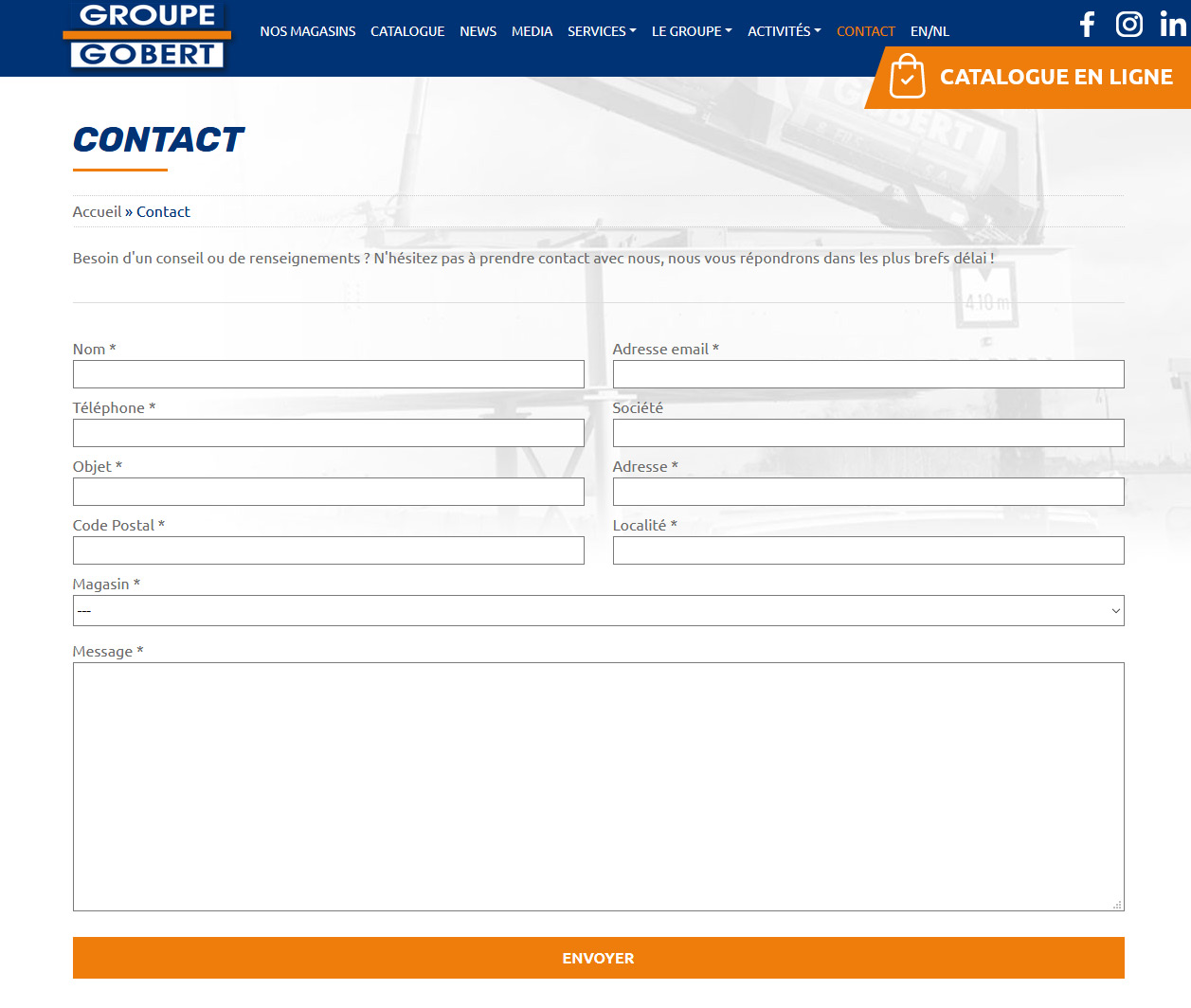Focus the Code Postal input field
The height and width of the screenshot is (1008, 1191).
(329, 550)
